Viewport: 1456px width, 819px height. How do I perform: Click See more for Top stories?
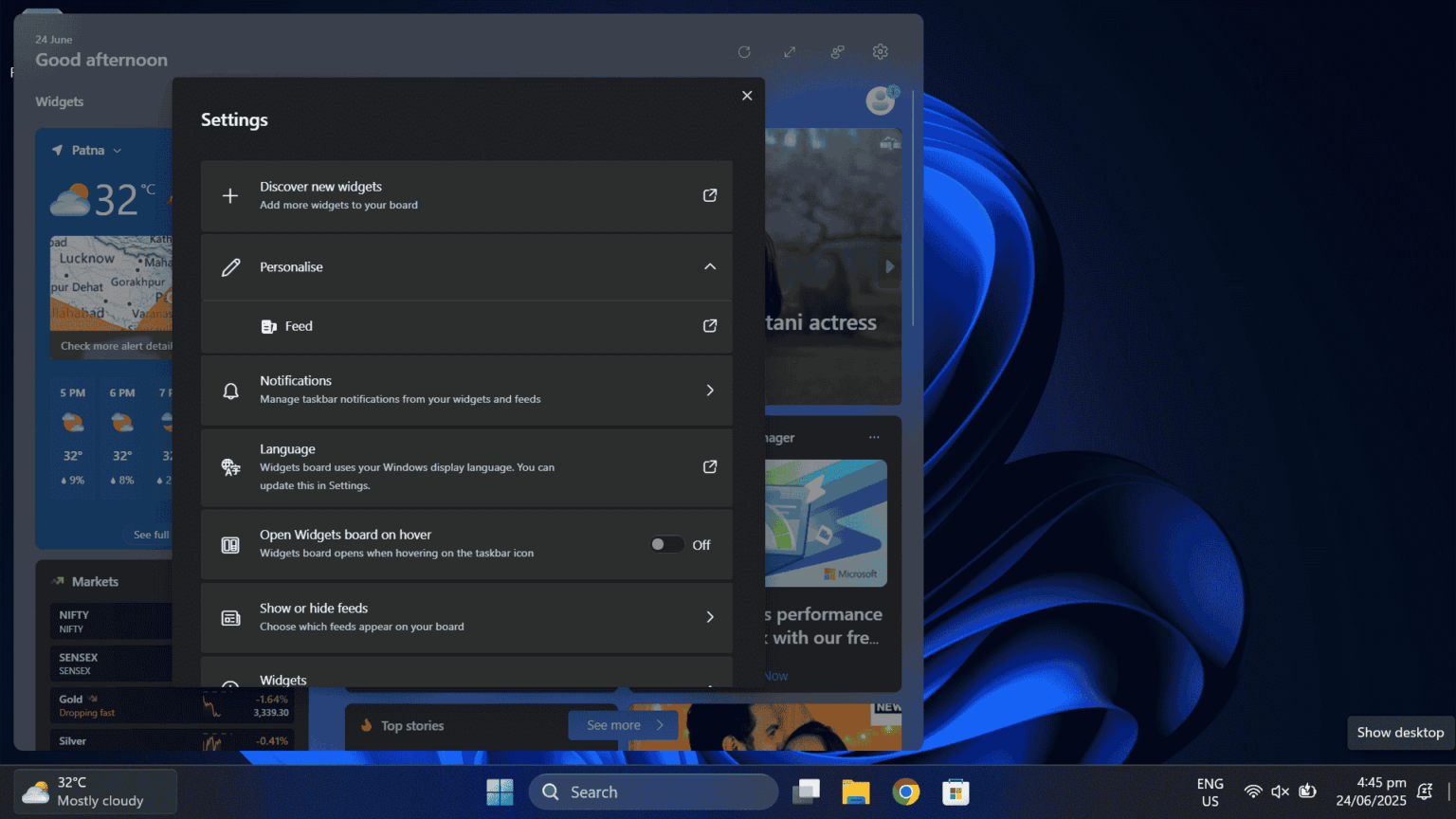click(622, 724)
